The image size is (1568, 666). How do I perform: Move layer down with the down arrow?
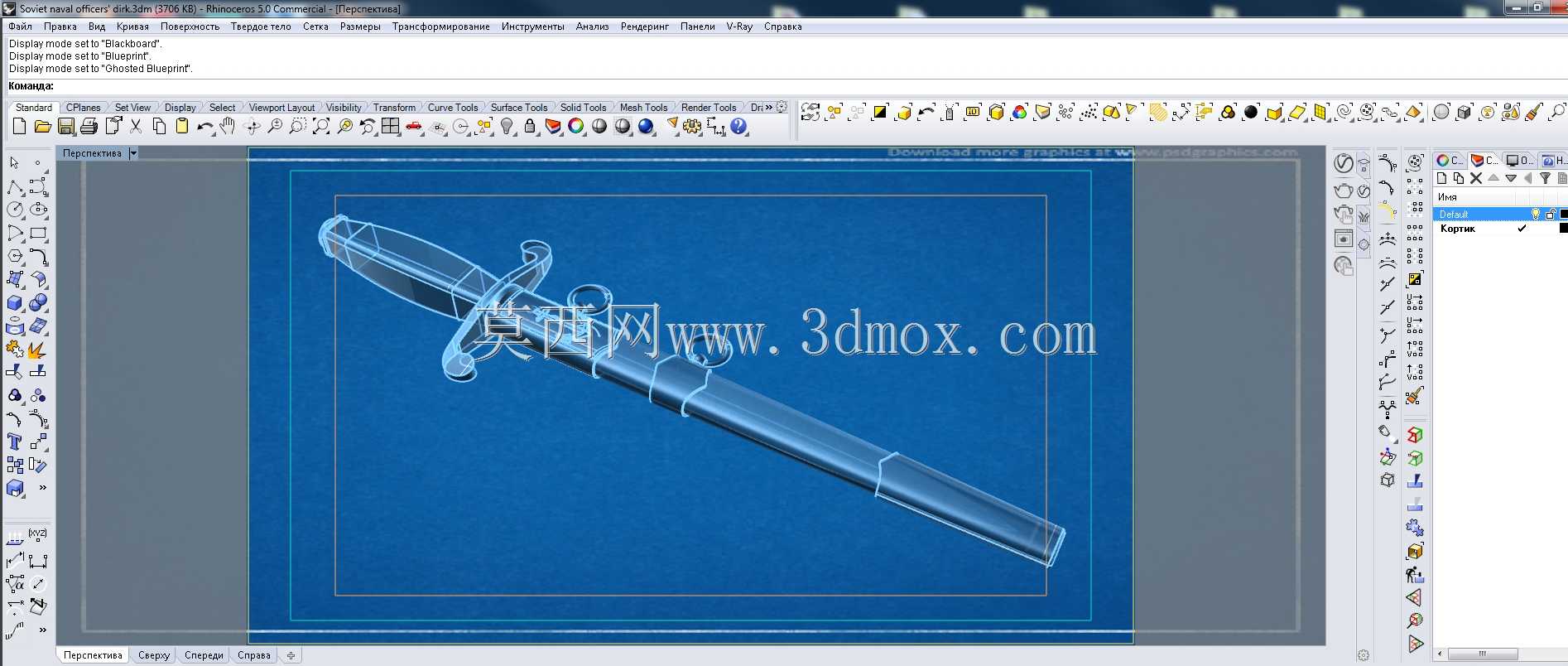tap(1511, 178)
